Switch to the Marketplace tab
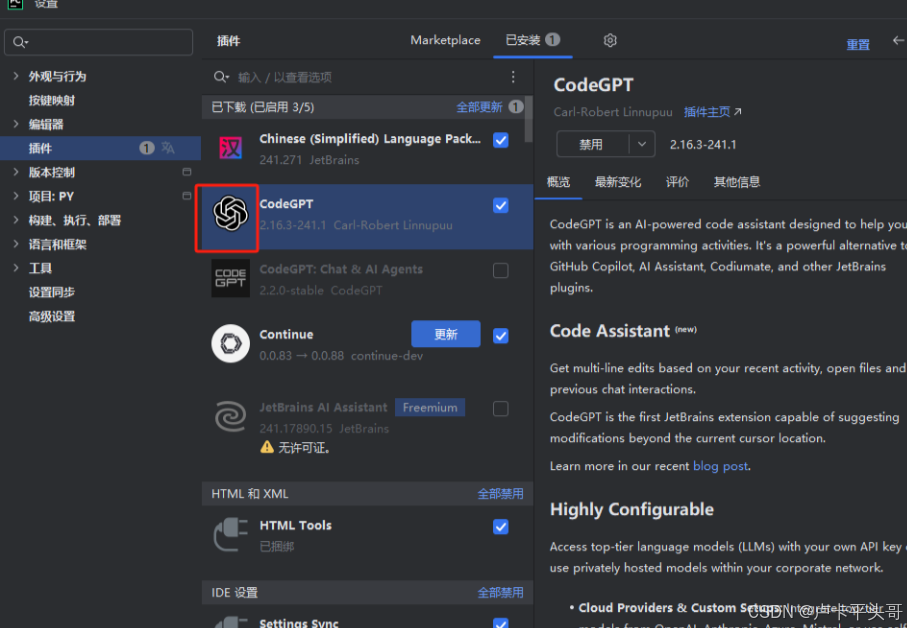The image size is (907, 628). click(x=445, y=40)
